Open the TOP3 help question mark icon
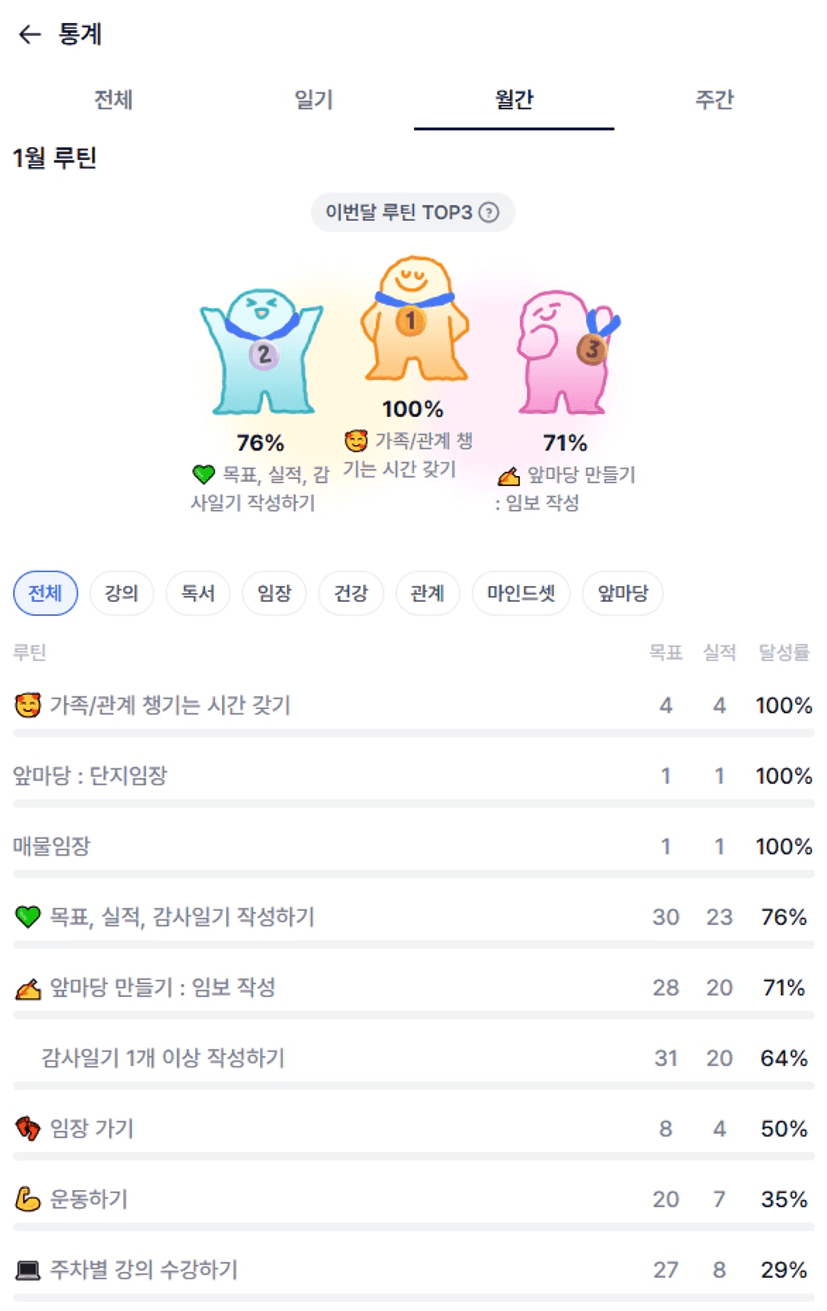The image size is (827, 1311). tap(488, 213)
